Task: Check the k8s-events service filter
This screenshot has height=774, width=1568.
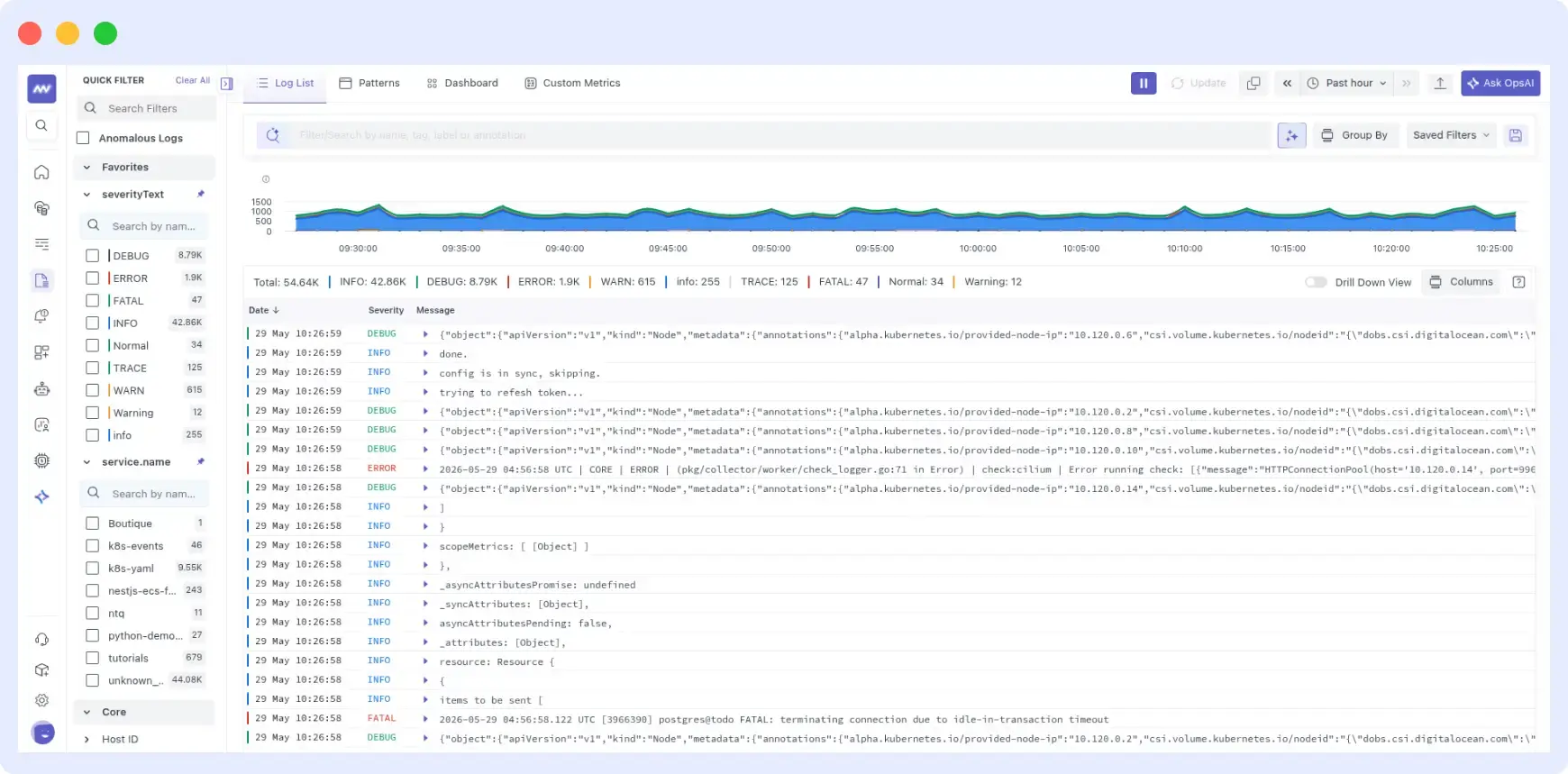Action: (x=92, y=545)
